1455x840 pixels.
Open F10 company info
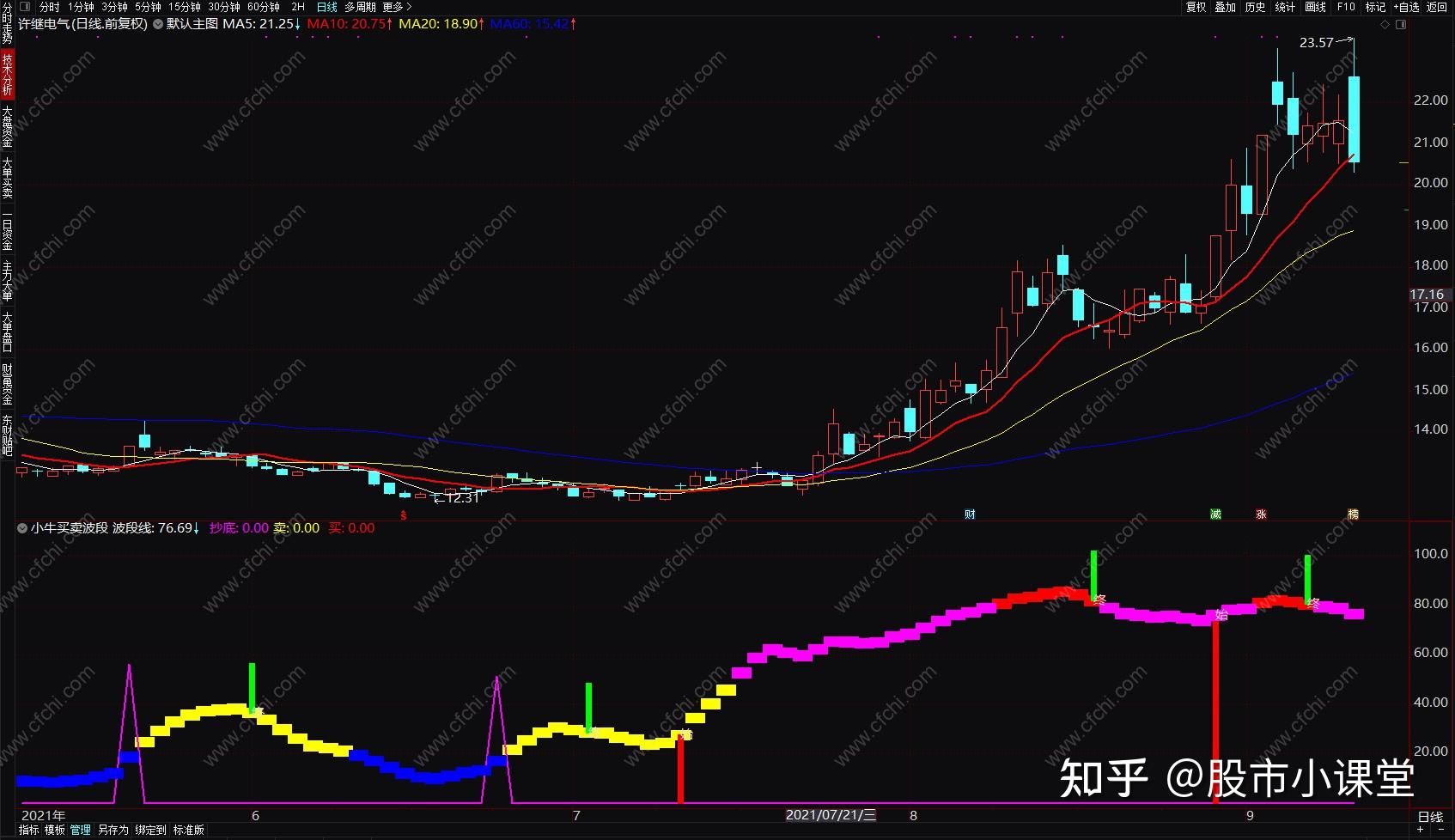click(x=1346, y=7)
